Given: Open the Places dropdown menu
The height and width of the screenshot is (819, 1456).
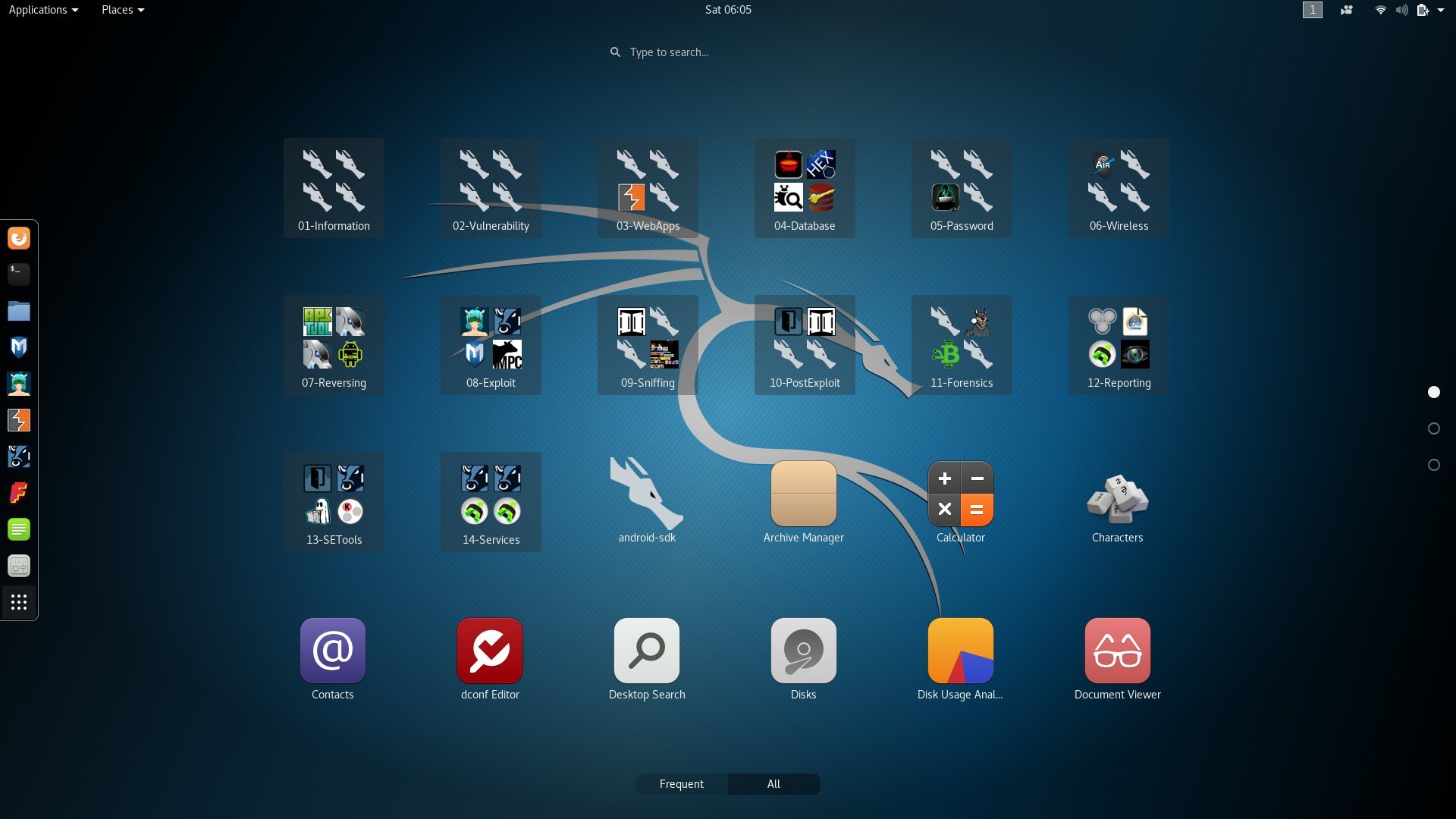Looking at the screenshot, I should [122, 10].
